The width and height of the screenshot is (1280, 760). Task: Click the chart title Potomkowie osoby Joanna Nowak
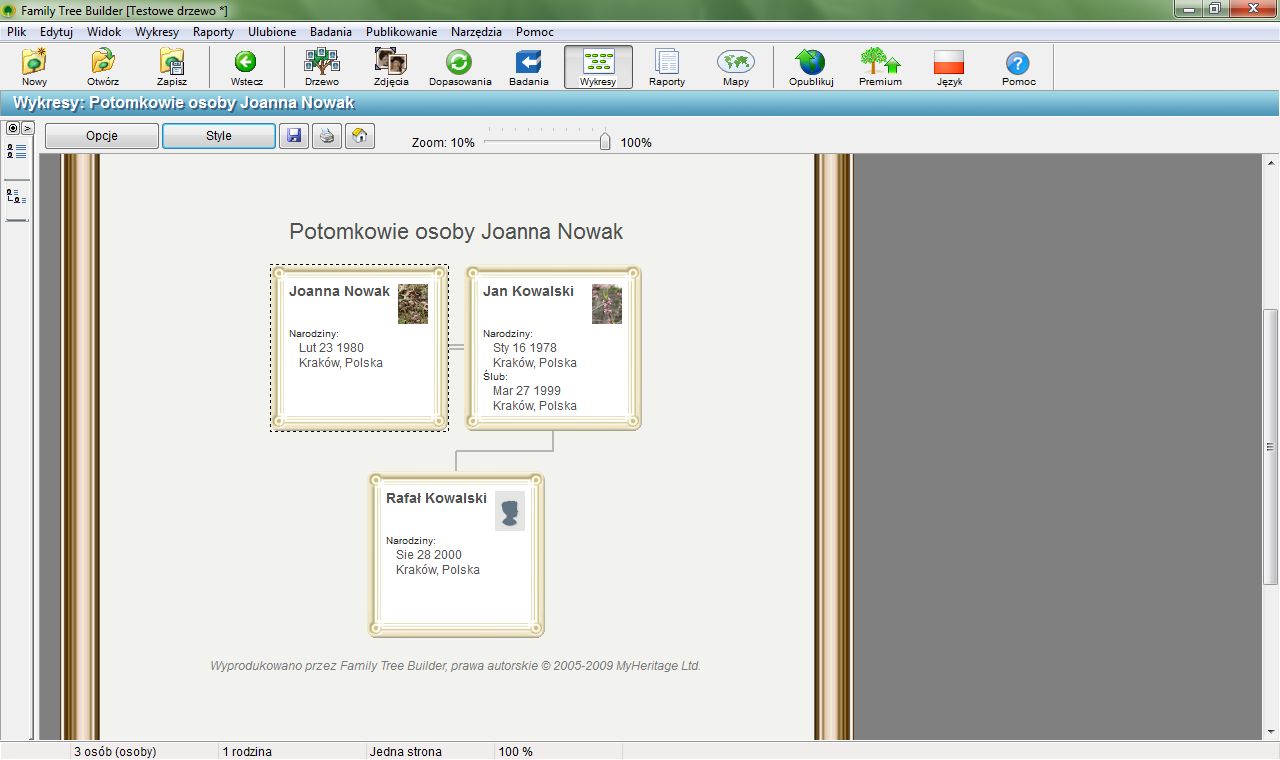pos(456,232)
